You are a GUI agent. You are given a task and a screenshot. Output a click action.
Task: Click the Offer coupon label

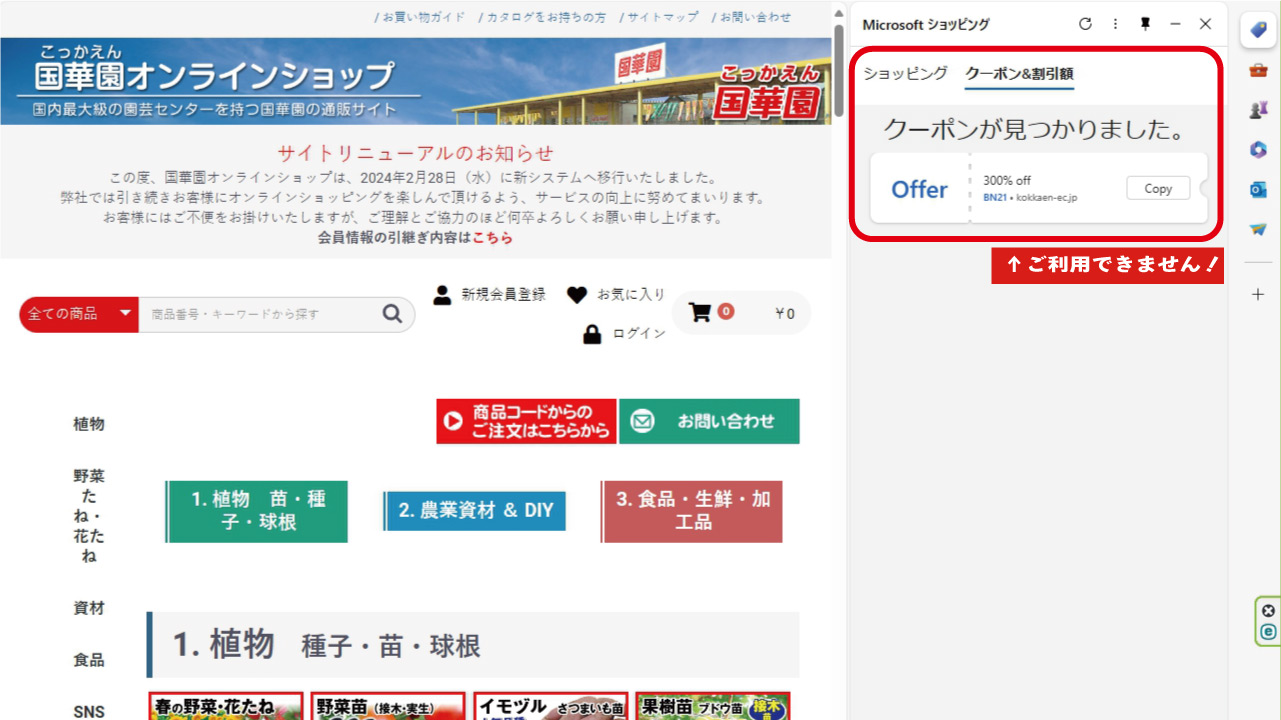click(x=919, y=189)
